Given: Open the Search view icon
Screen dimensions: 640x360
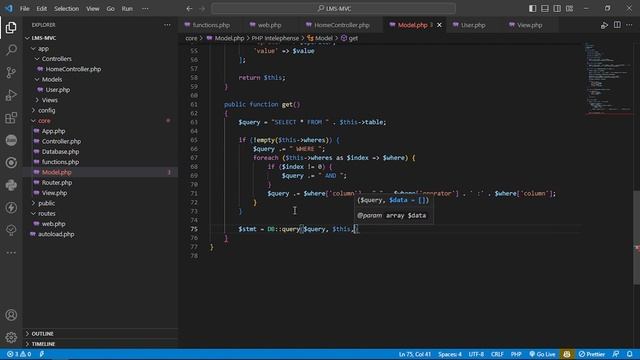Looking at the screenshot, I should (x=11, y=50).
